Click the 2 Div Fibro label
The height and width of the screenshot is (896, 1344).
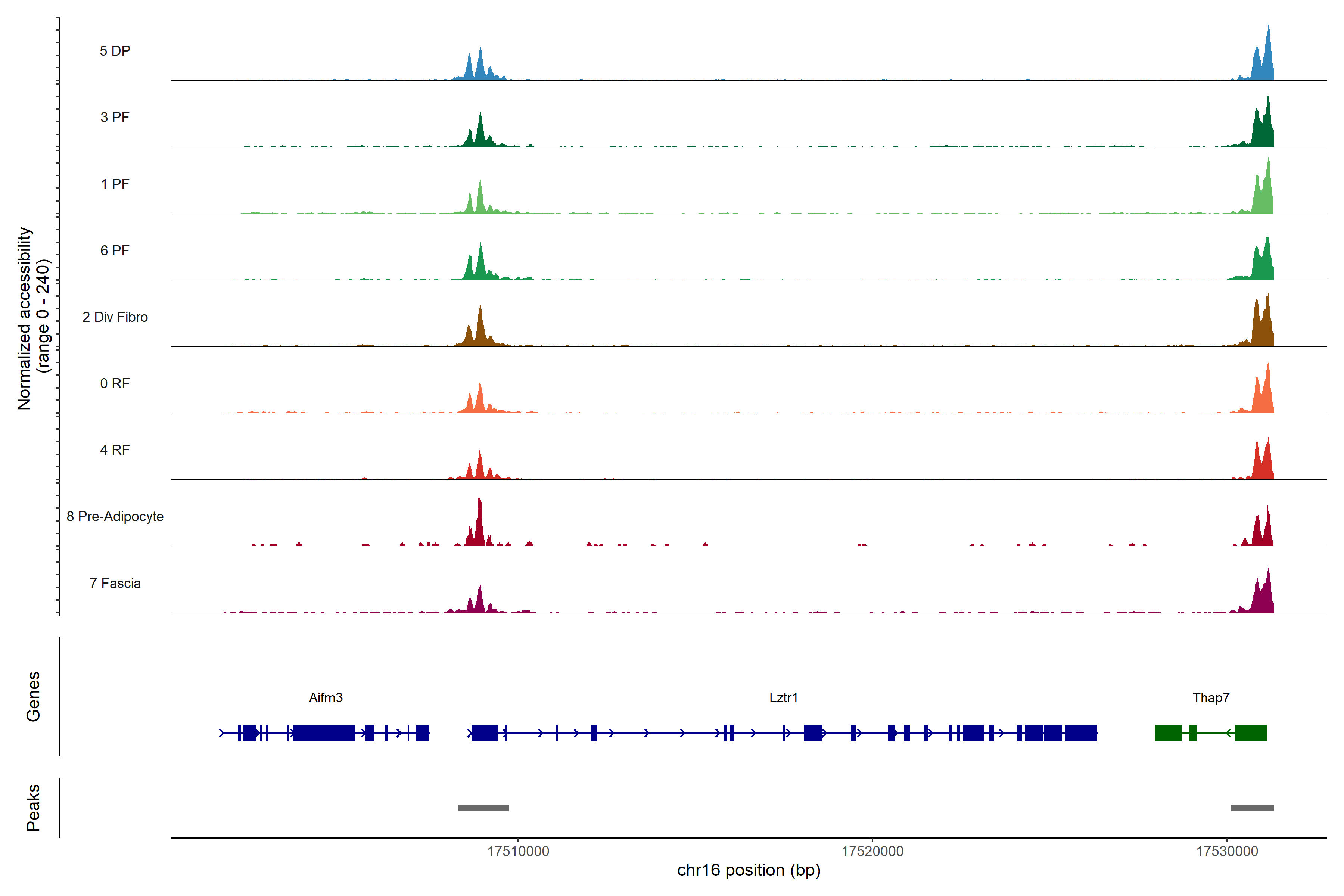point(115,317)
